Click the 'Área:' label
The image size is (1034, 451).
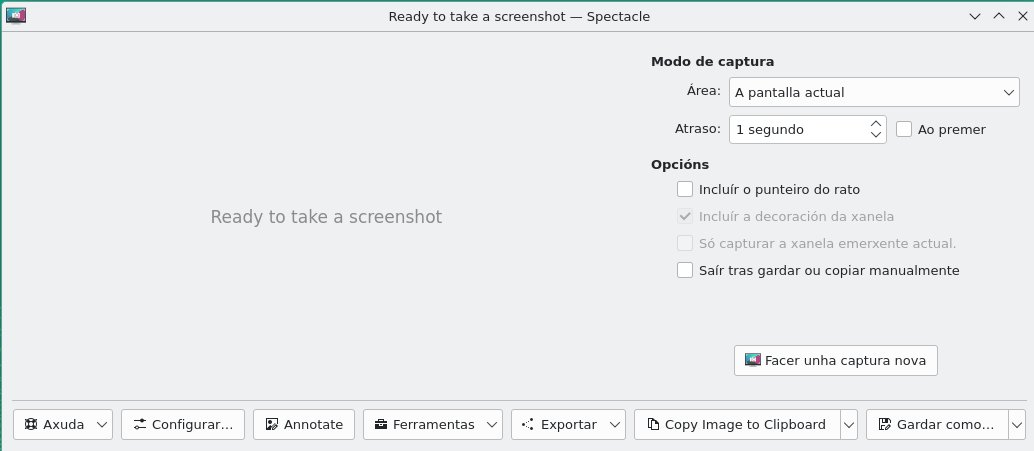click(x=704, y=91)
